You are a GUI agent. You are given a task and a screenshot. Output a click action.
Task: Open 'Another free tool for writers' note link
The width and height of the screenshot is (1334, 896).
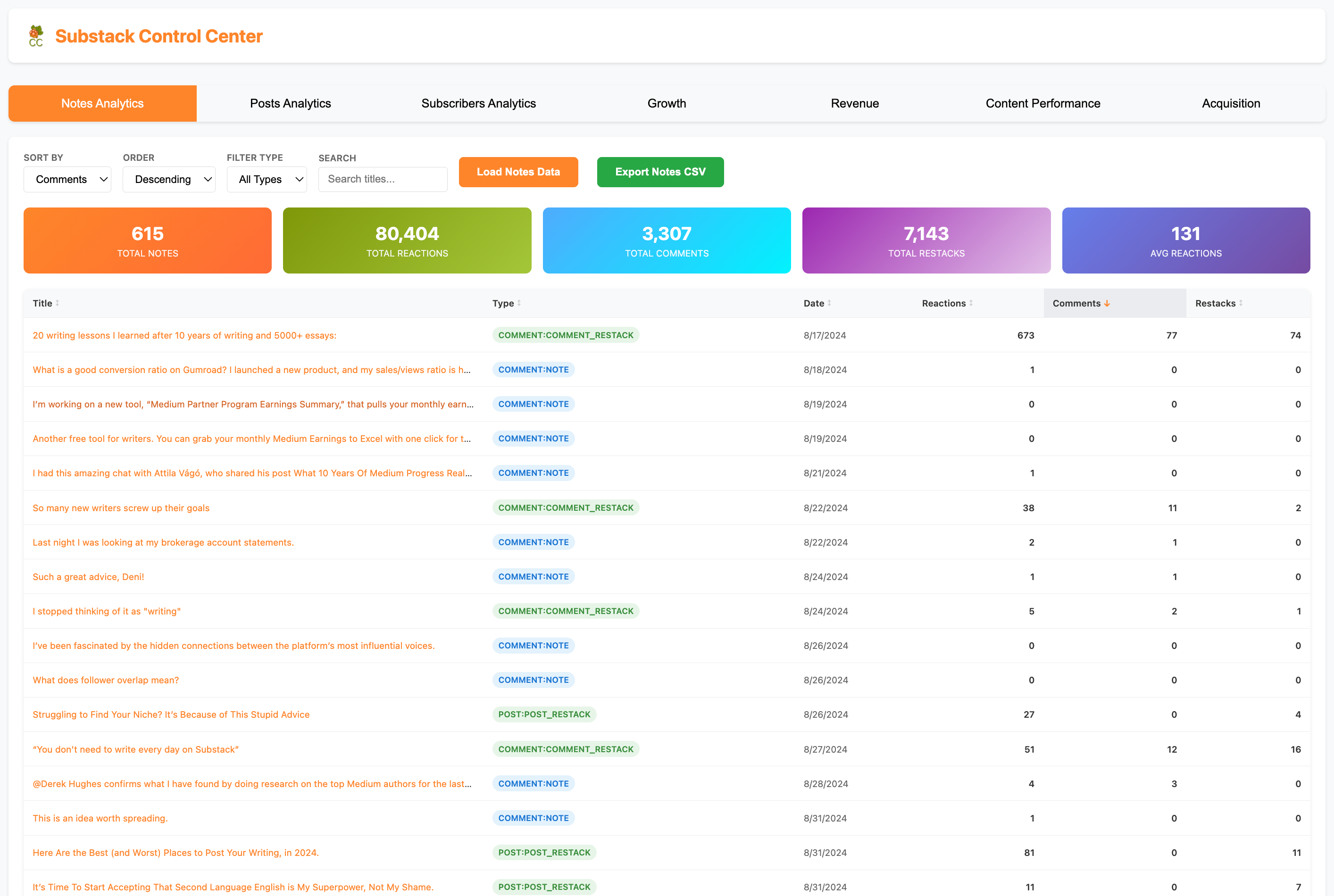point(251,439)
